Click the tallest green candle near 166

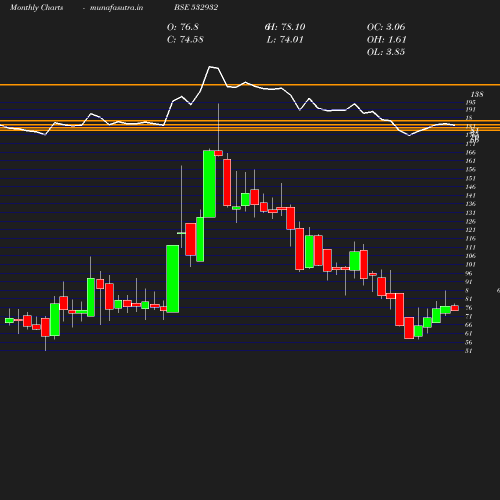pyautogui.click(x=209, y=184)
